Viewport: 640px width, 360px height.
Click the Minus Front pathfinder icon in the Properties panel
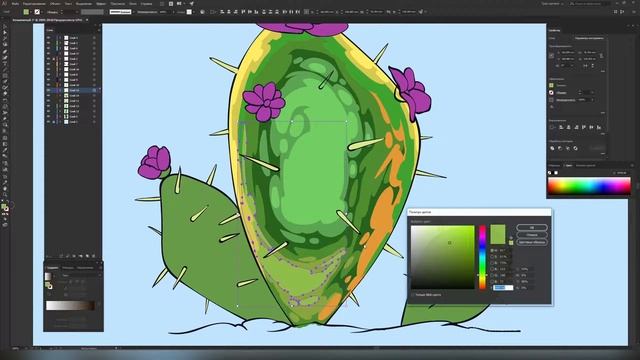coord(560,148)
